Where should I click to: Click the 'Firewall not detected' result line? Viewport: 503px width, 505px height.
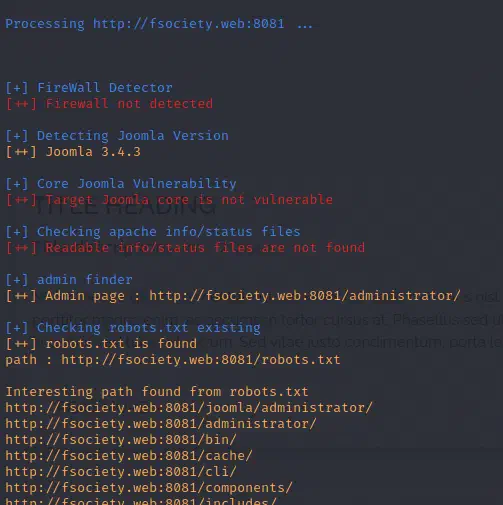tap(109, 104)
